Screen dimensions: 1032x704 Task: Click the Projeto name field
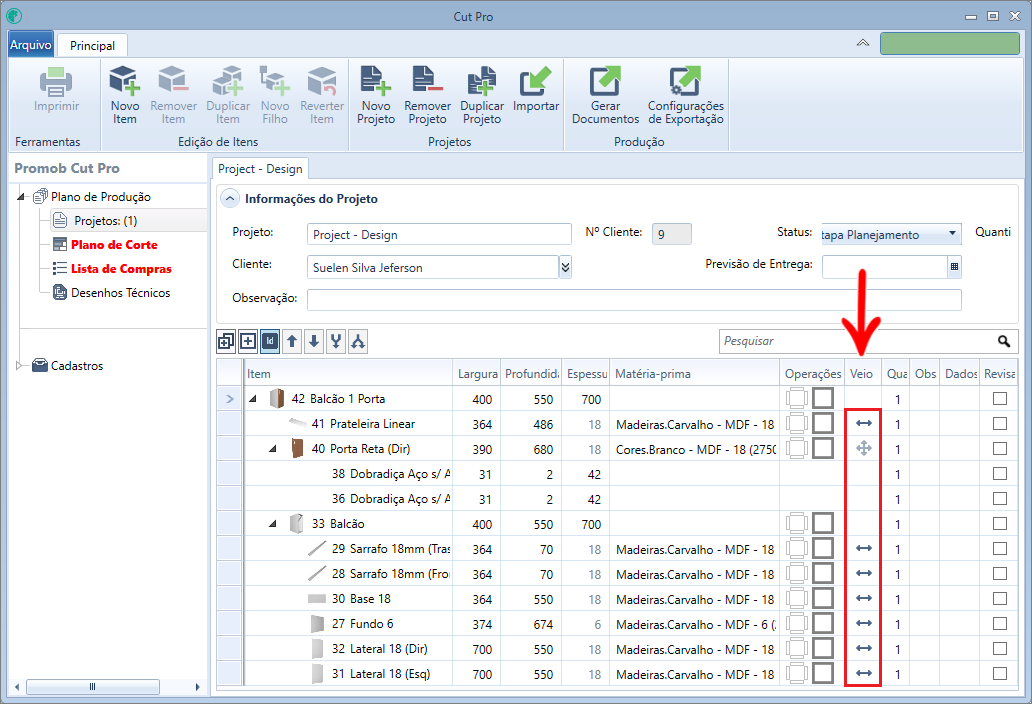(x=439, y=234)
